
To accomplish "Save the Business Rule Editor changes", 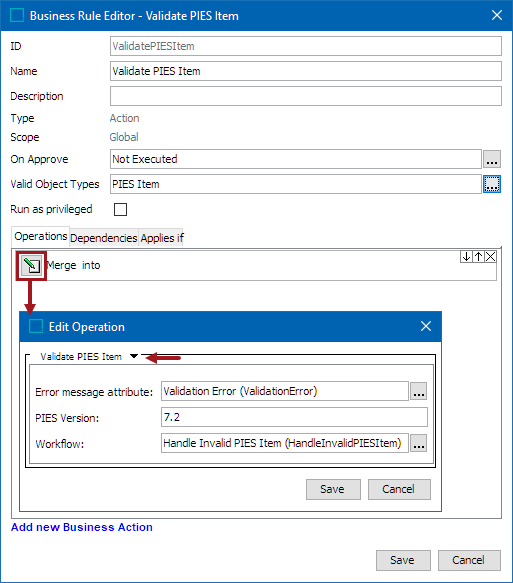I will [403, 560].
